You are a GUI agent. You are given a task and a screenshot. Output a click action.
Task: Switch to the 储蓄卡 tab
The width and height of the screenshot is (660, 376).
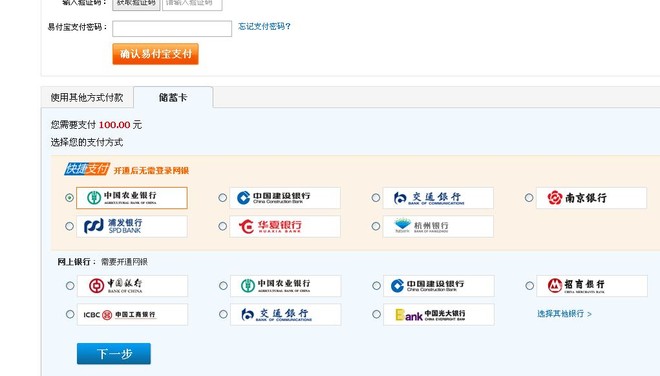pos(173,98)
